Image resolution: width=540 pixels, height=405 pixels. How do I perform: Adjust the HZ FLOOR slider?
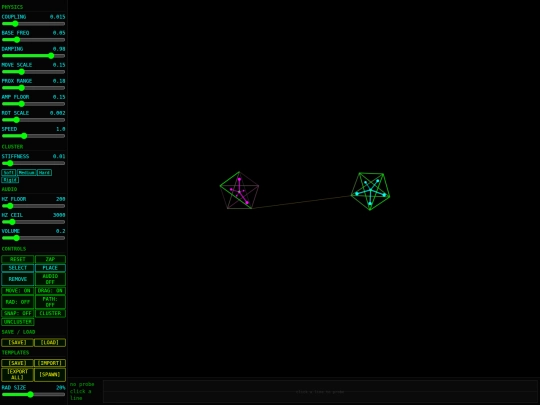click(33, 206)
